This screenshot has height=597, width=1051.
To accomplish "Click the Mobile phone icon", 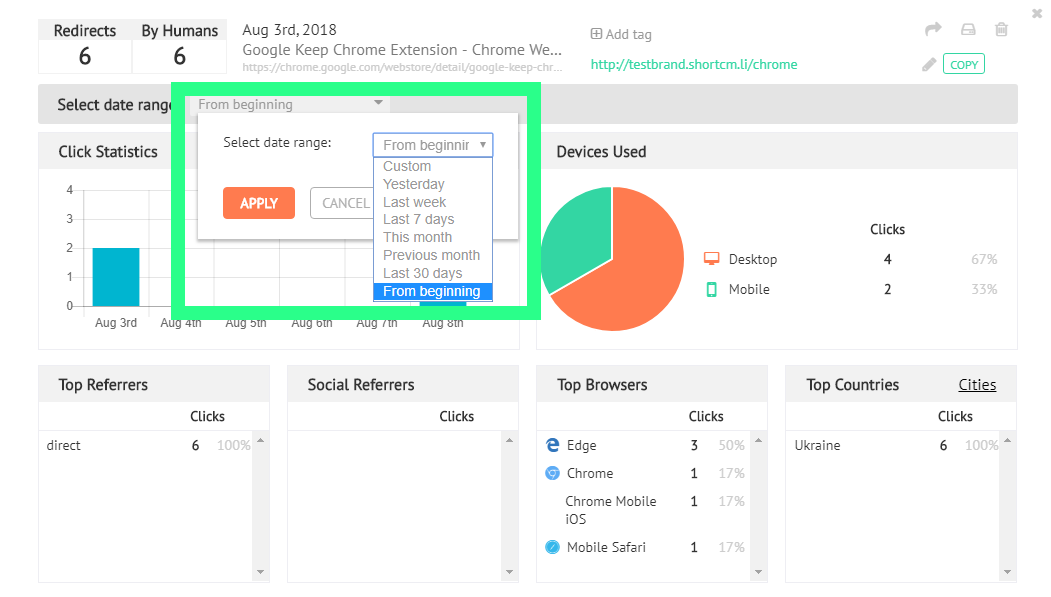I will (711, 289).
